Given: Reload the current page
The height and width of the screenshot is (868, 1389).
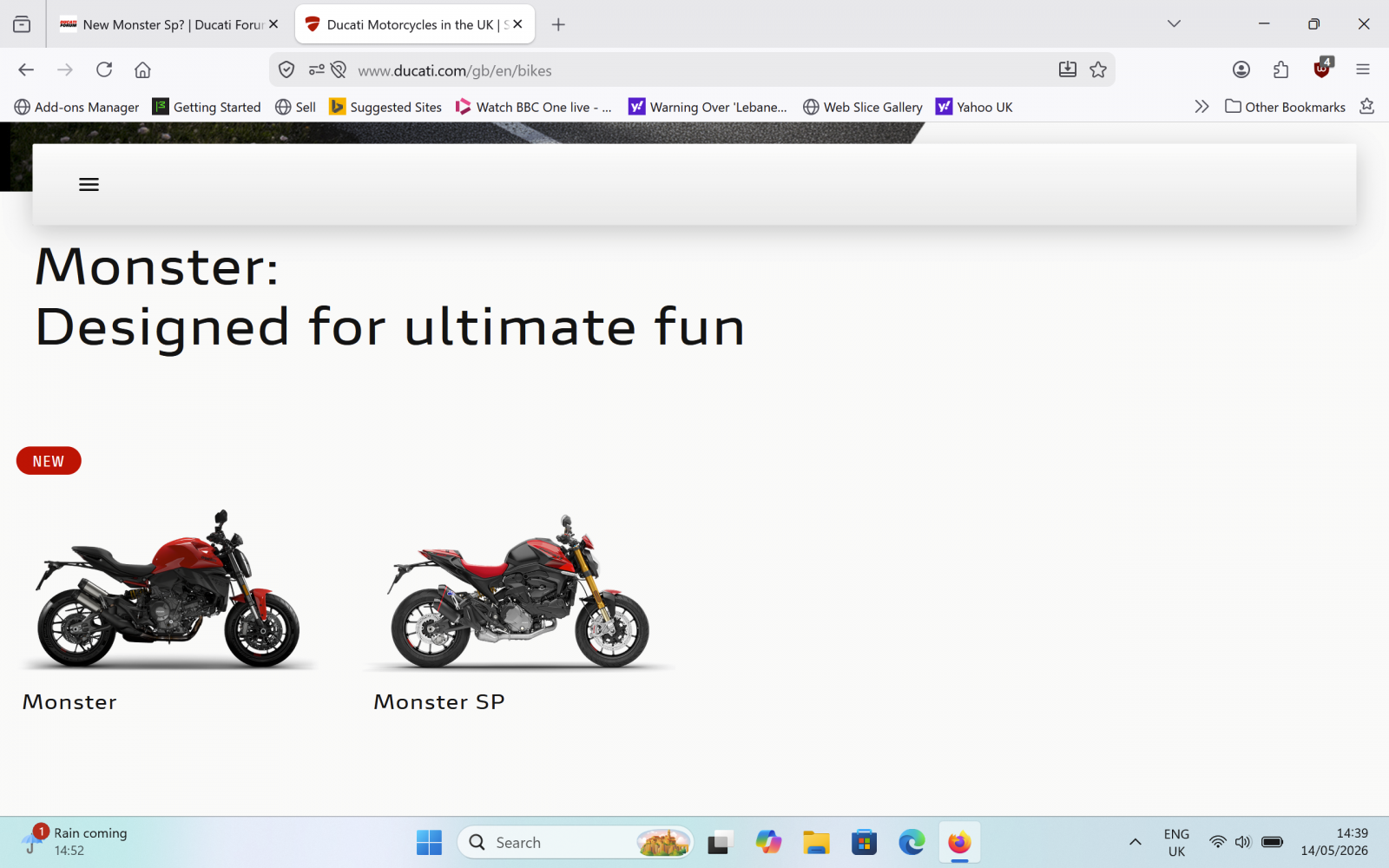Looking at the screenshot, I should (x=104, y=69).
